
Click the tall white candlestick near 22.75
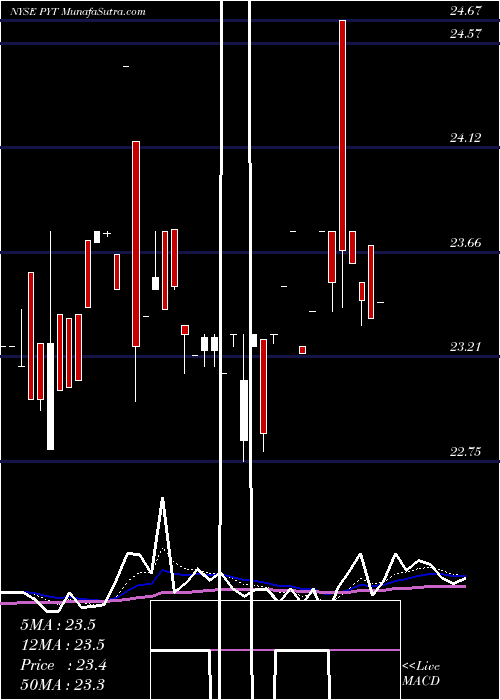coord(51,396)
